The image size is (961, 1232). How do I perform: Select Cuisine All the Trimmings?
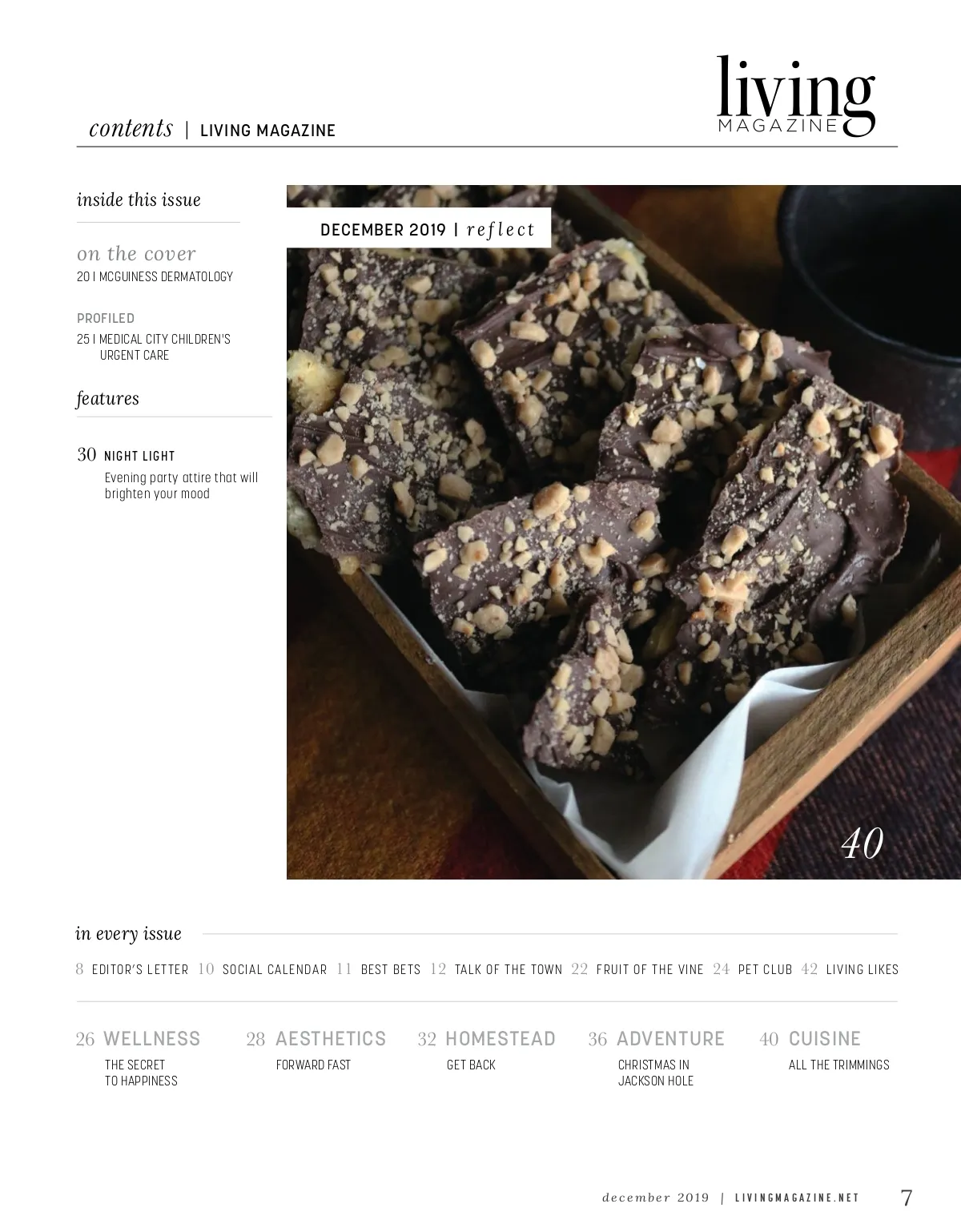tap(824, 1050)
